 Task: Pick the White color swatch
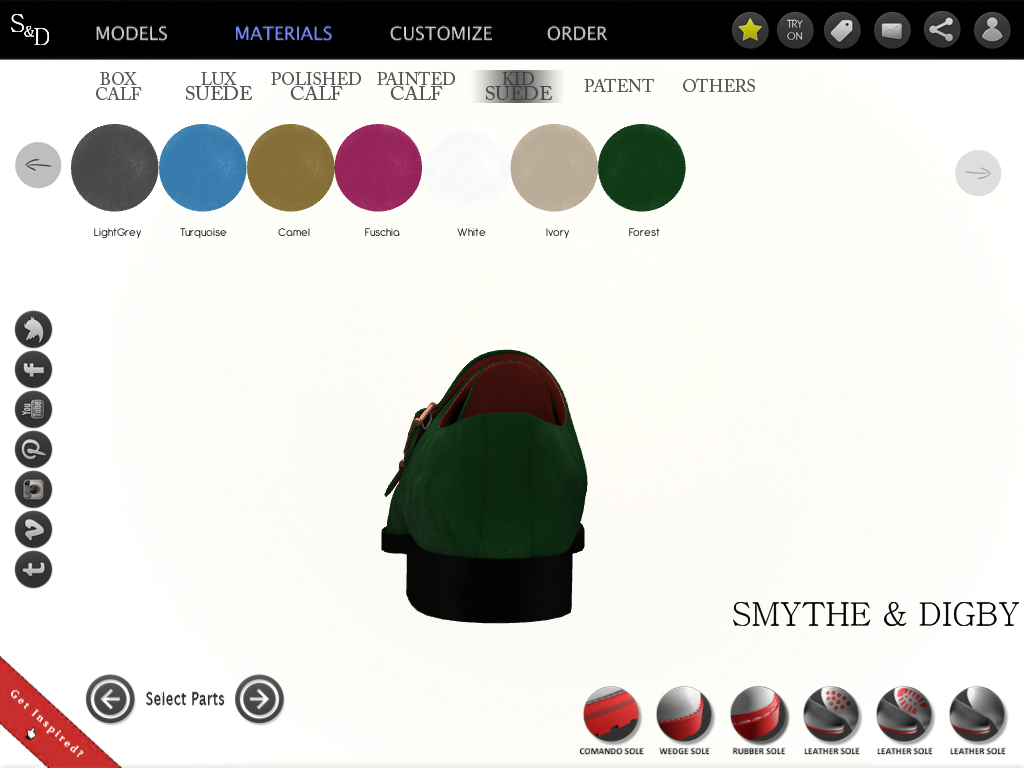click(x=466, y=168)
